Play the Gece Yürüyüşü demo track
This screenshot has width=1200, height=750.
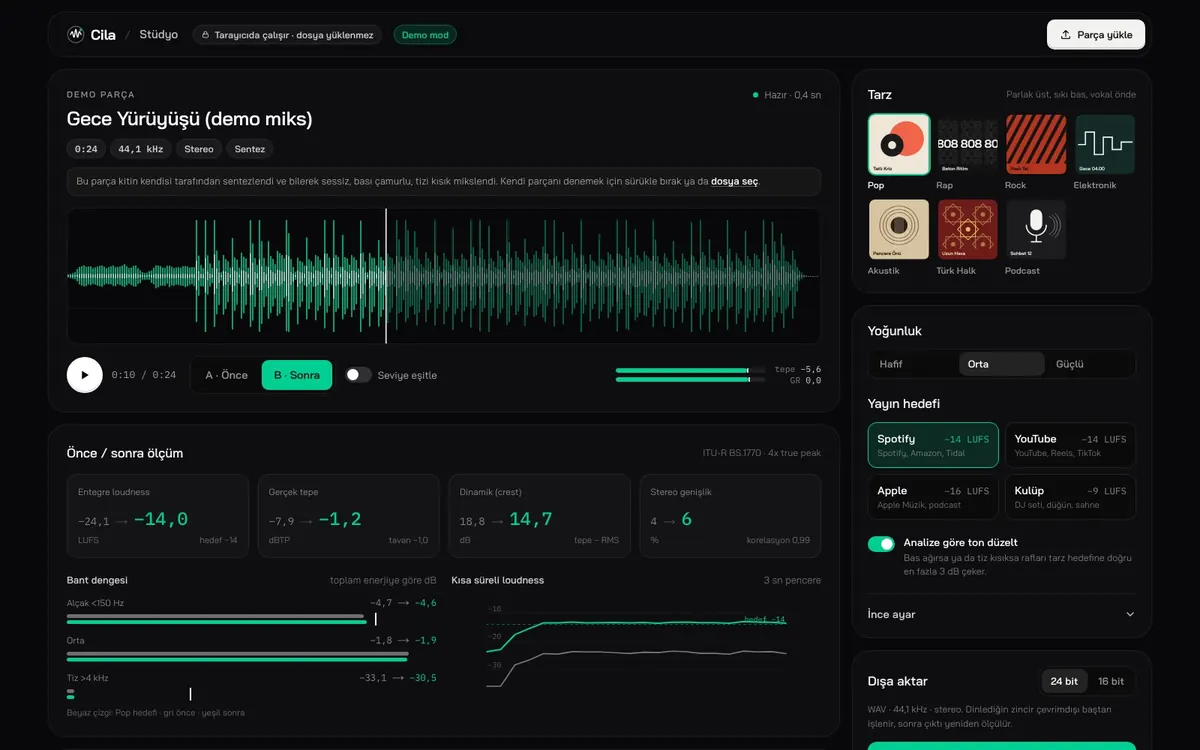click(x=85, y=375)
